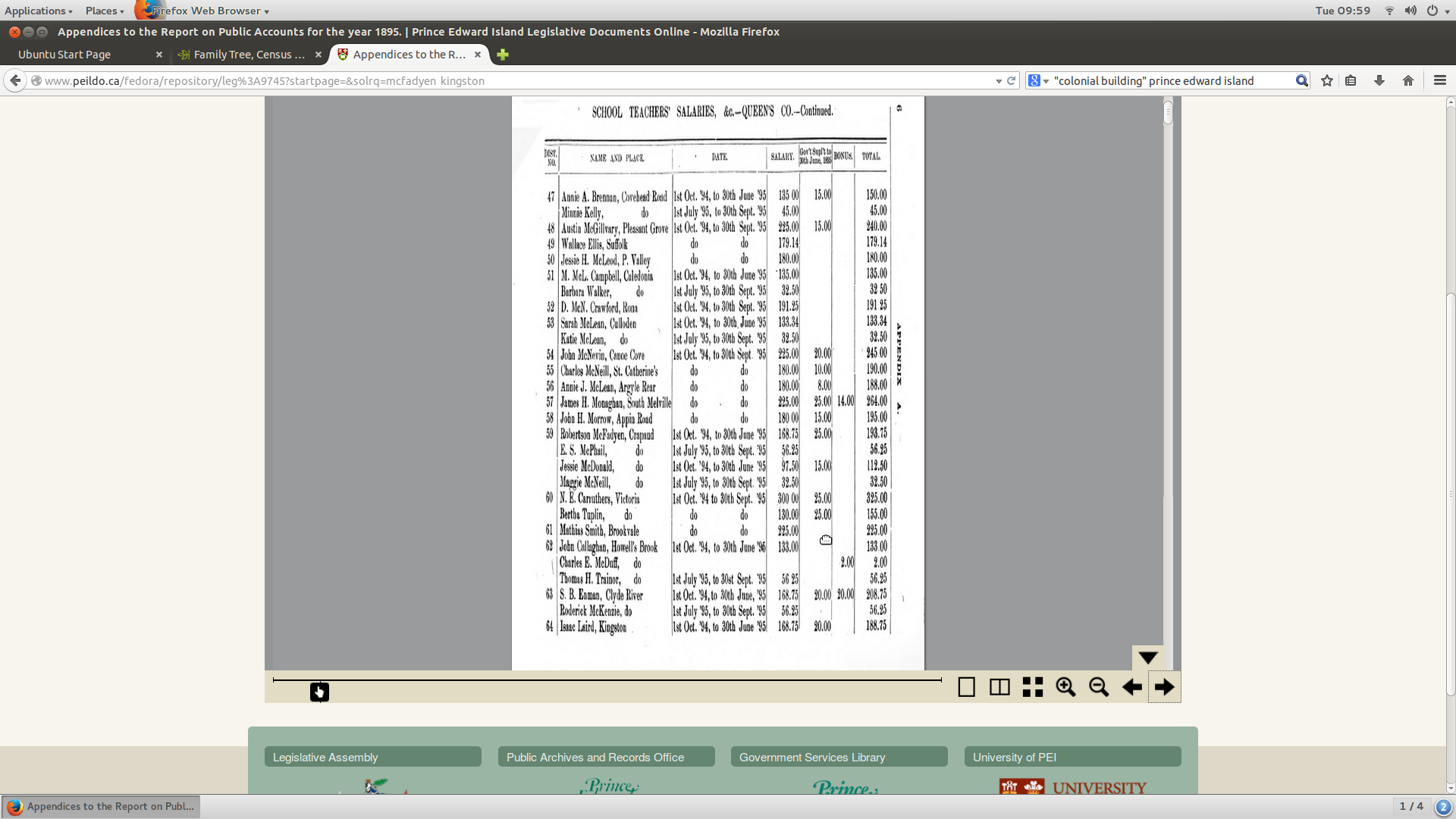Zoom in on the document page
Screen dimensions: 1456x819
click(1065, 687)
